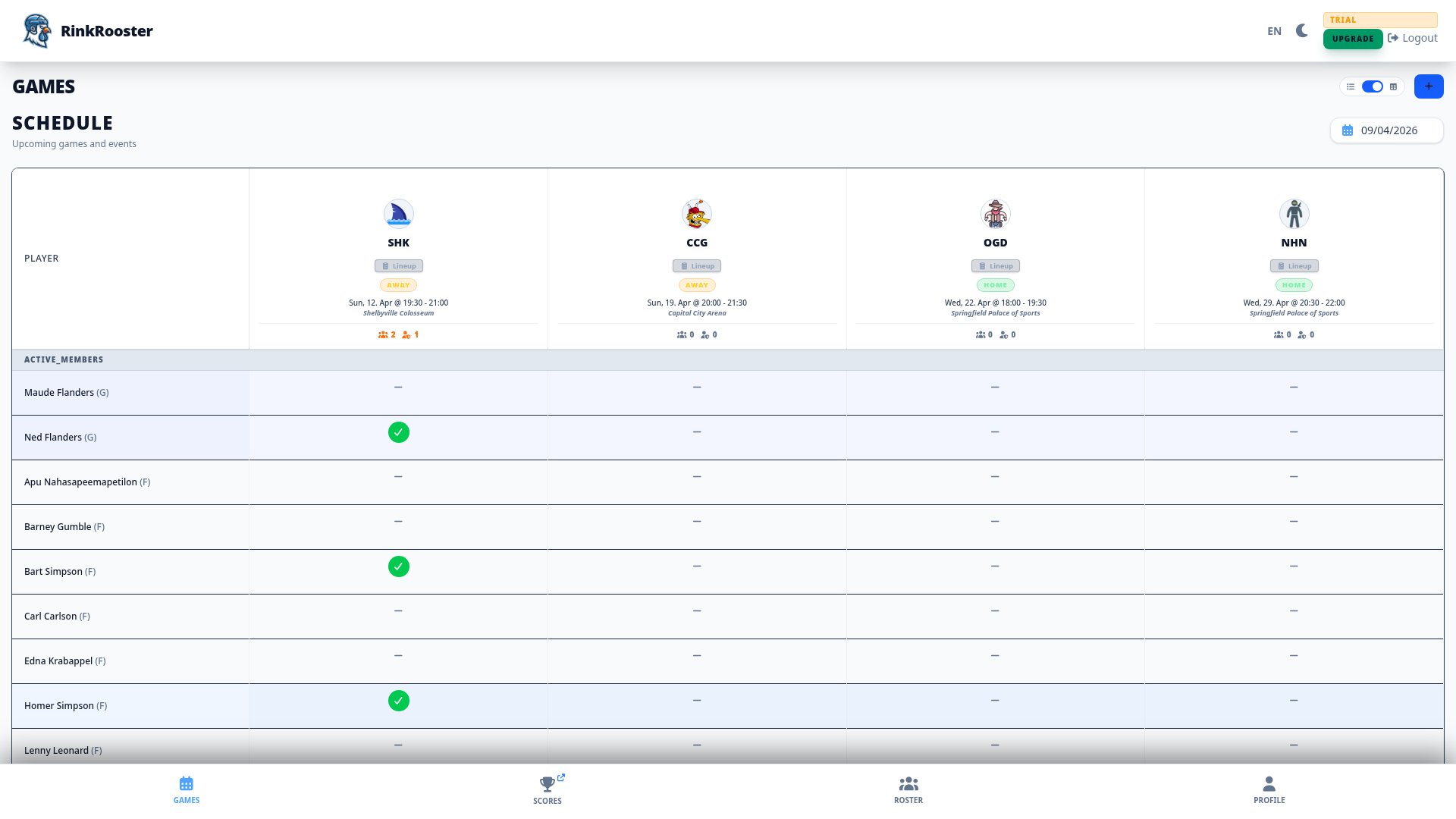Toggle Homer Simpson SHK attendance checkmark

398,701
